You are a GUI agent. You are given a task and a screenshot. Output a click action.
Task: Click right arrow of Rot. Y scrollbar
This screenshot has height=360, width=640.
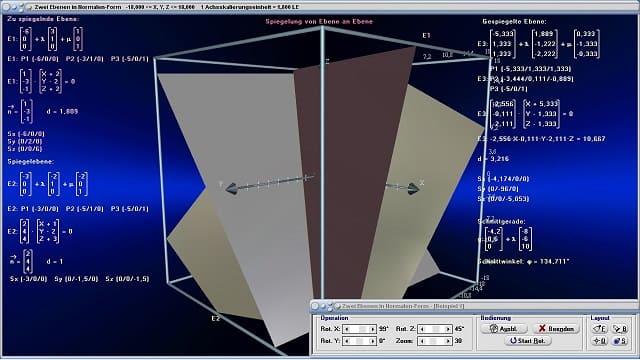[372, 341]
